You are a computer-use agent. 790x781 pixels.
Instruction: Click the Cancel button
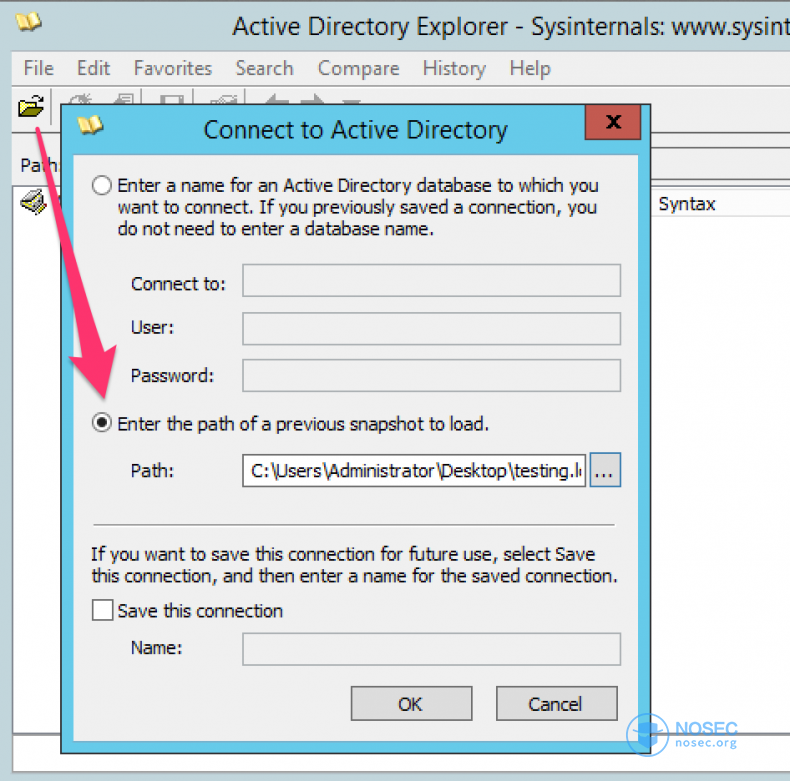tap(556, 703)
